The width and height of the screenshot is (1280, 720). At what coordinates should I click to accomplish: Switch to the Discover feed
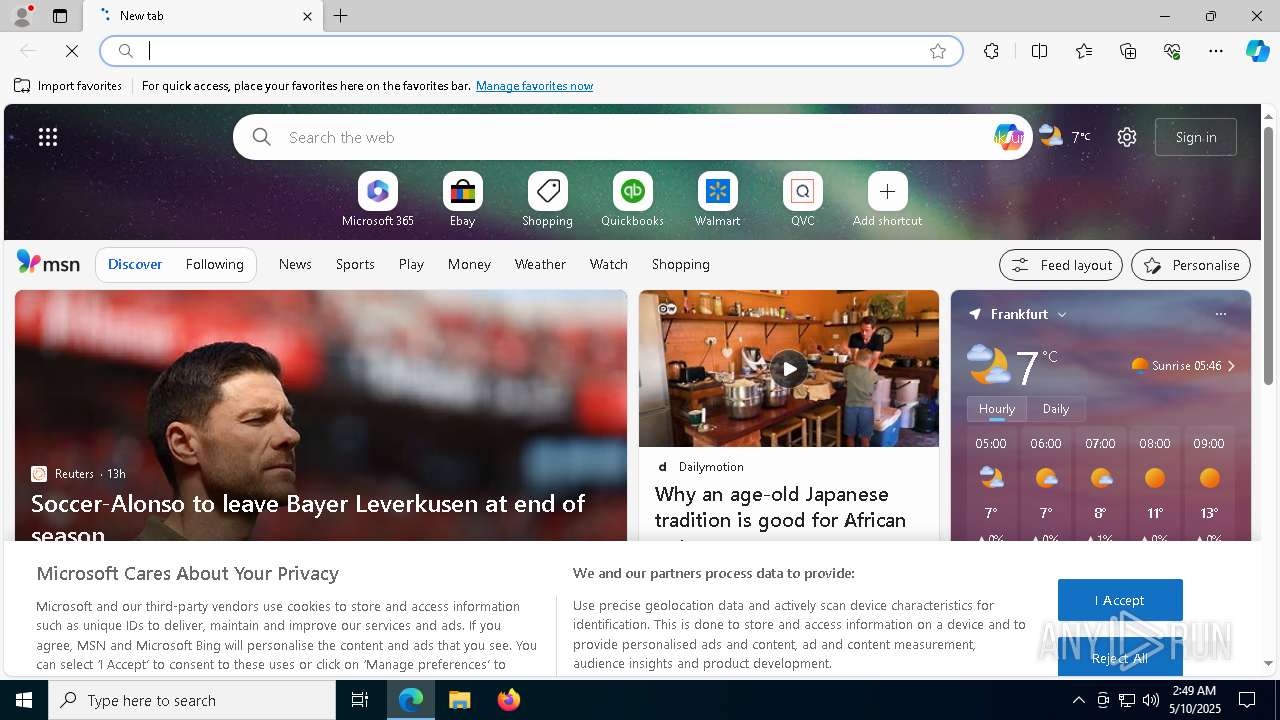click(135, 264)
